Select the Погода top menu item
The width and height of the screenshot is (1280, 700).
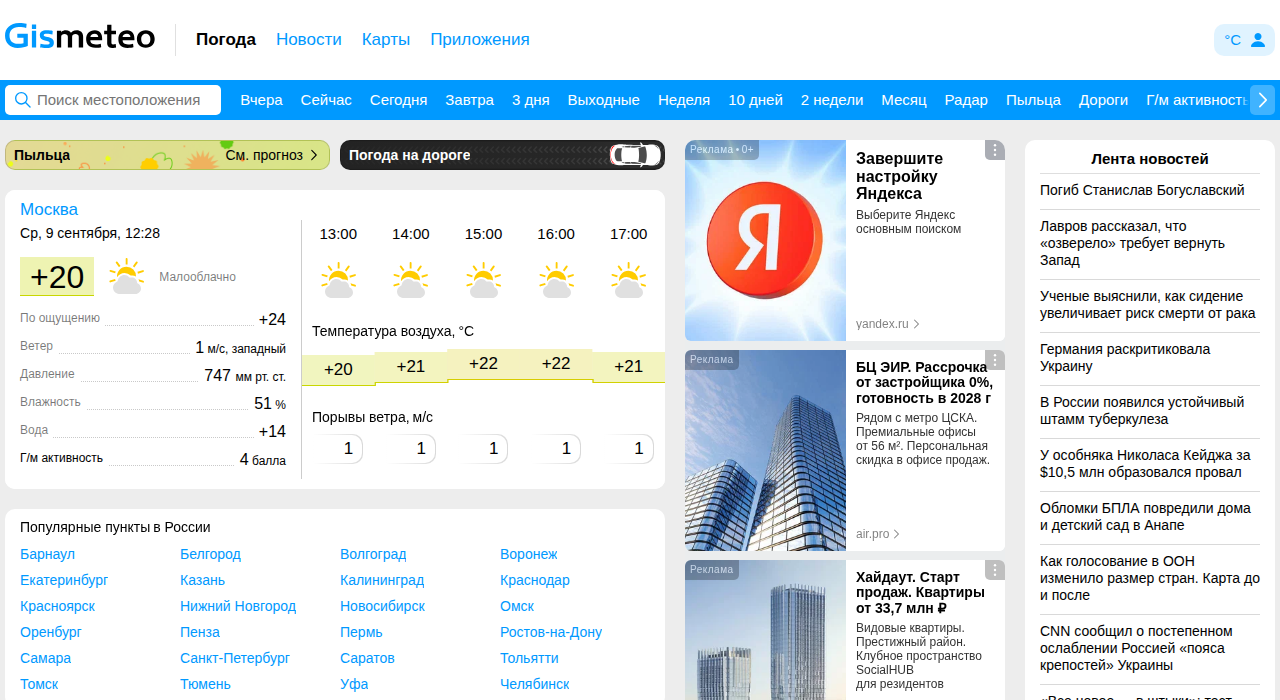point(226,40)
